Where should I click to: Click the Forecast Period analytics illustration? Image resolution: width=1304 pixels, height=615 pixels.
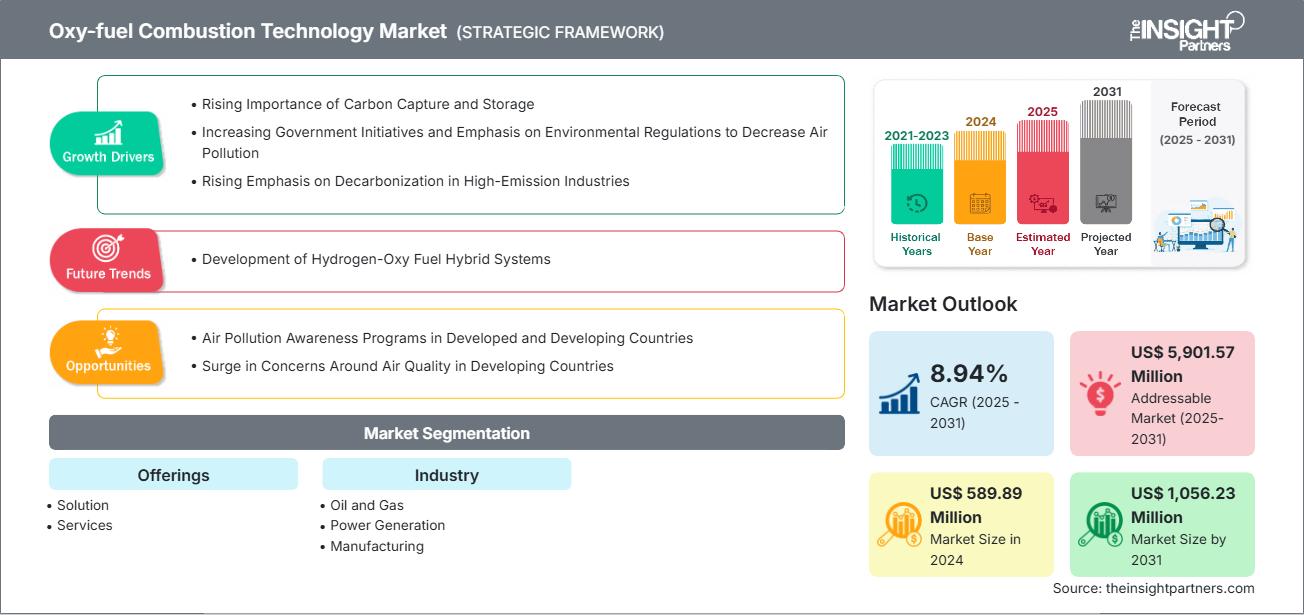tap(1196, 227)
